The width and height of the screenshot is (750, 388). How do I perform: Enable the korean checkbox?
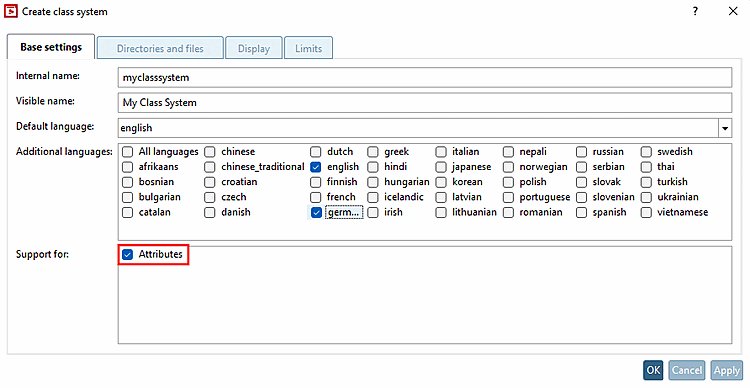click(x=441, y=182)
